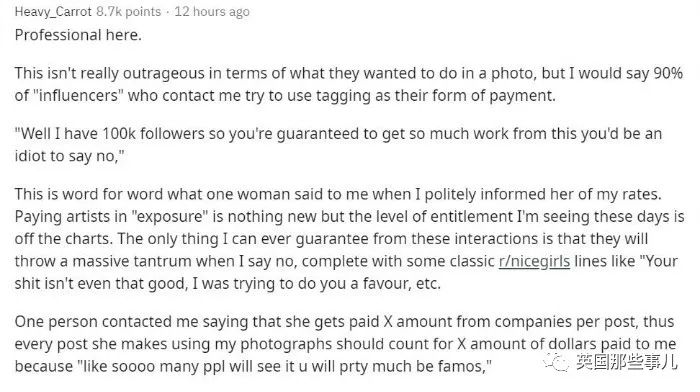700x392 pixels.
Task: Click the WeChat logo in the watermark
Action: pos(556,361)
